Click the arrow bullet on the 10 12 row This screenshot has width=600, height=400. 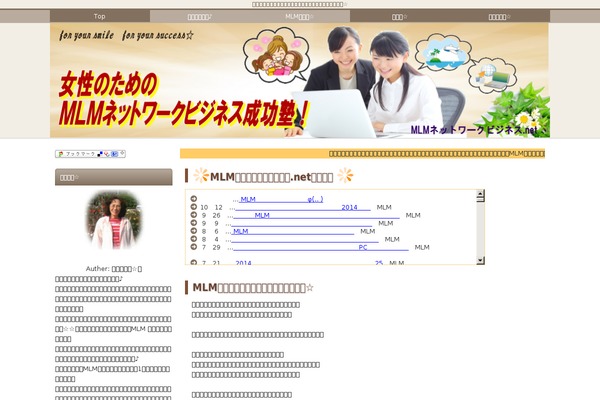(x=194, y=207)
